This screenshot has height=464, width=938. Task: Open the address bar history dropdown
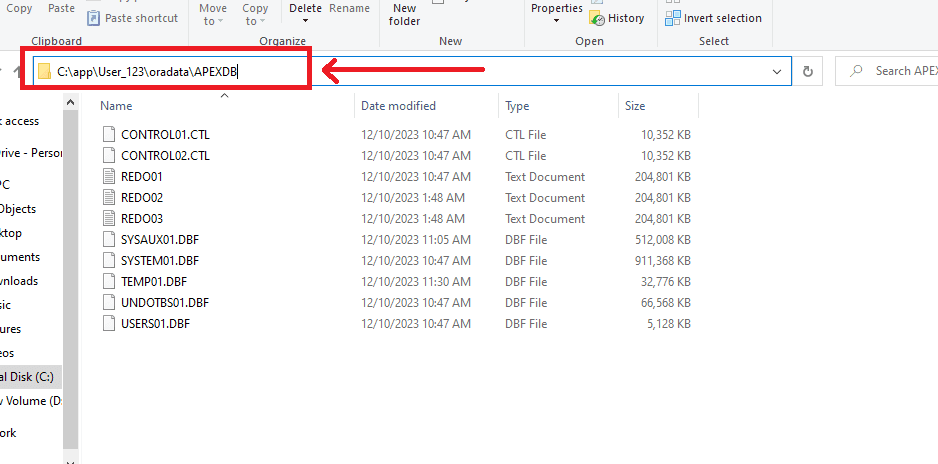[x=777, y=71]
